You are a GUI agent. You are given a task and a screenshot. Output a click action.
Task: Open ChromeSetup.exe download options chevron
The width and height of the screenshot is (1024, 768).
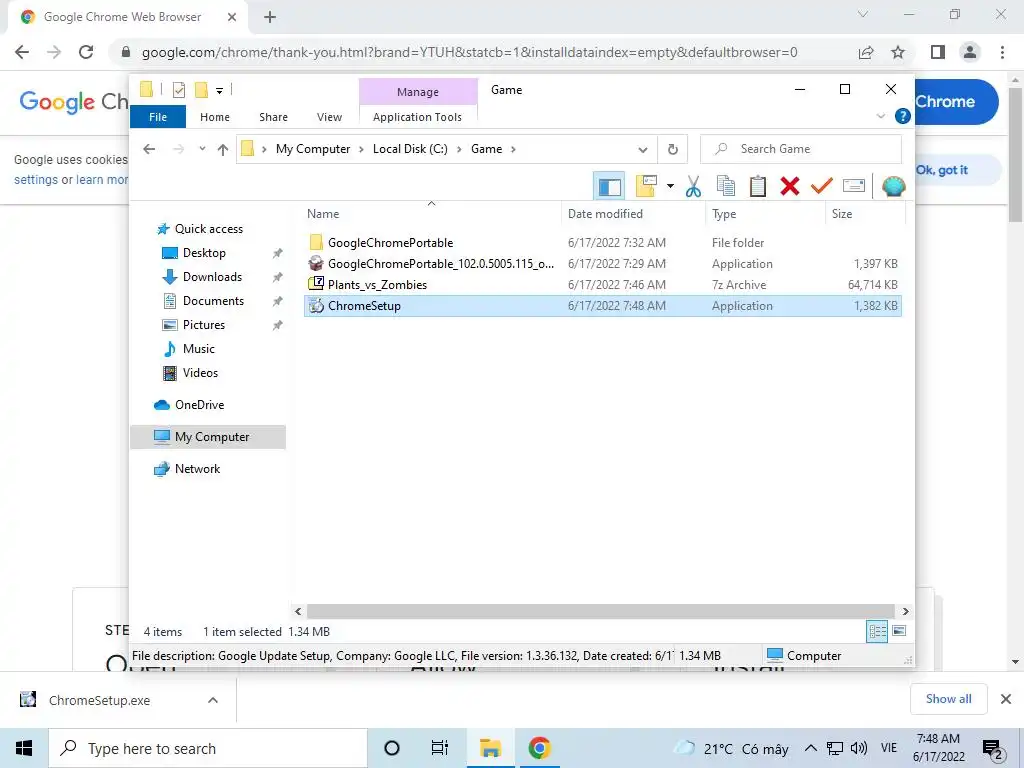click(x=213, y=700)
